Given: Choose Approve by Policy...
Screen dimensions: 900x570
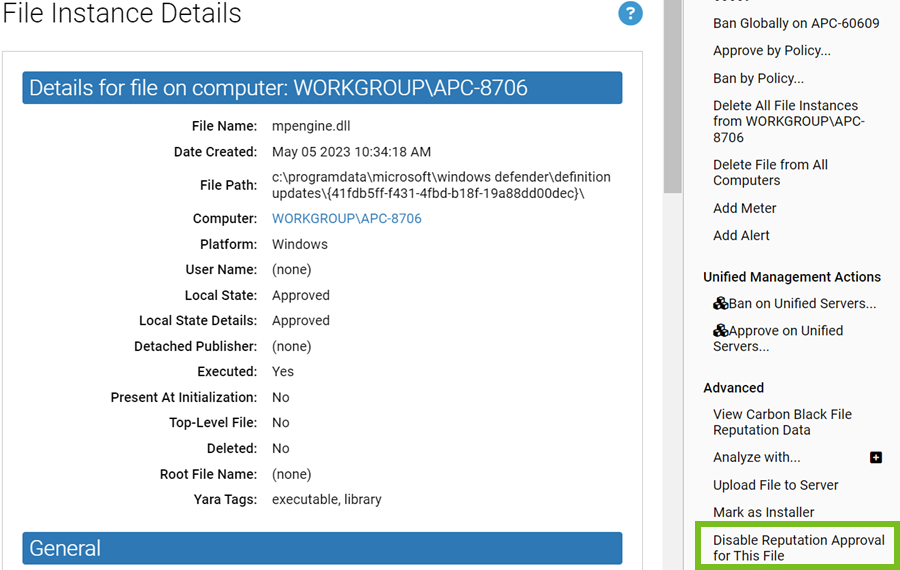Looking at the screenshot, I should point(771,51).
